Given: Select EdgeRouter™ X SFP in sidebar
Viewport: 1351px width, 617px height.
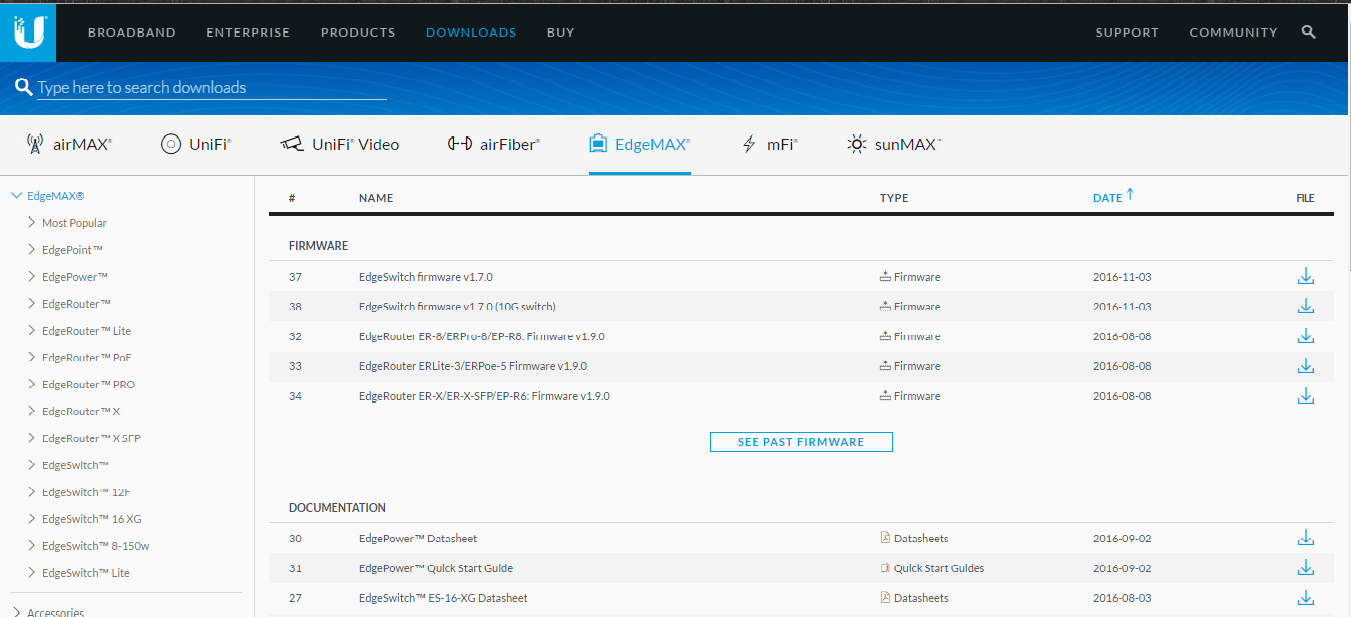Looking at the screenshot, I should pos(91,439).
